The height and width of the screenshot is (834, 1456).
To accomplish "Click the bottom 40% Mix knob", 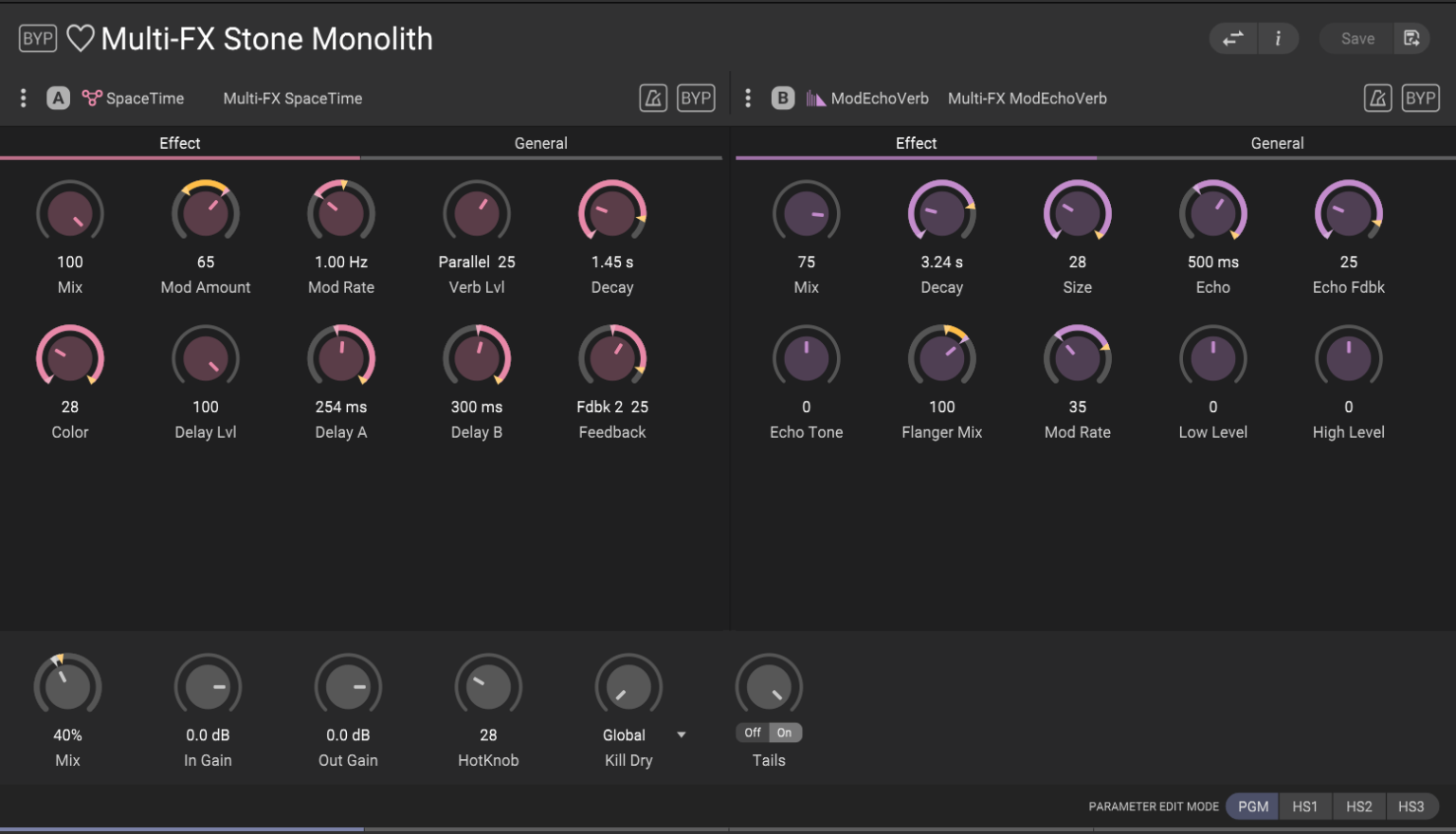I will 67,687.
